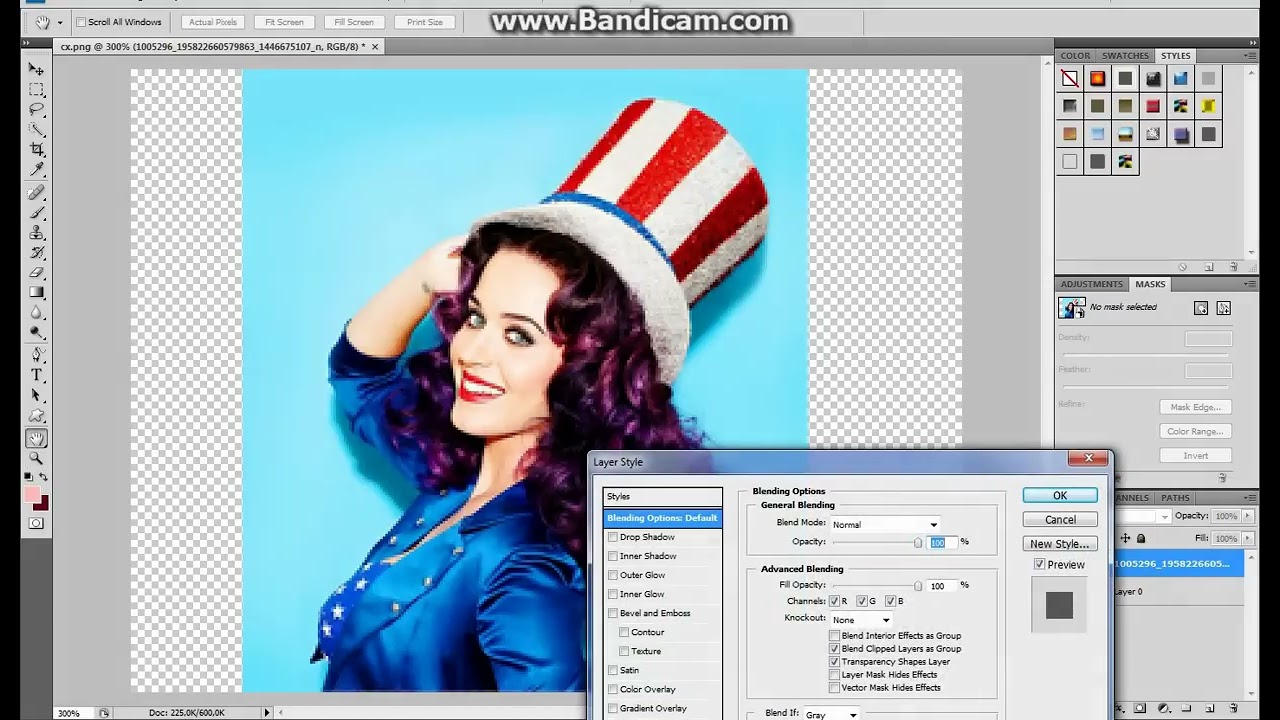Image resolution: width=1280 pixels, height=720 pixels.
Task: Check Layer Mask Hides Effects
Action: [834, 674]
